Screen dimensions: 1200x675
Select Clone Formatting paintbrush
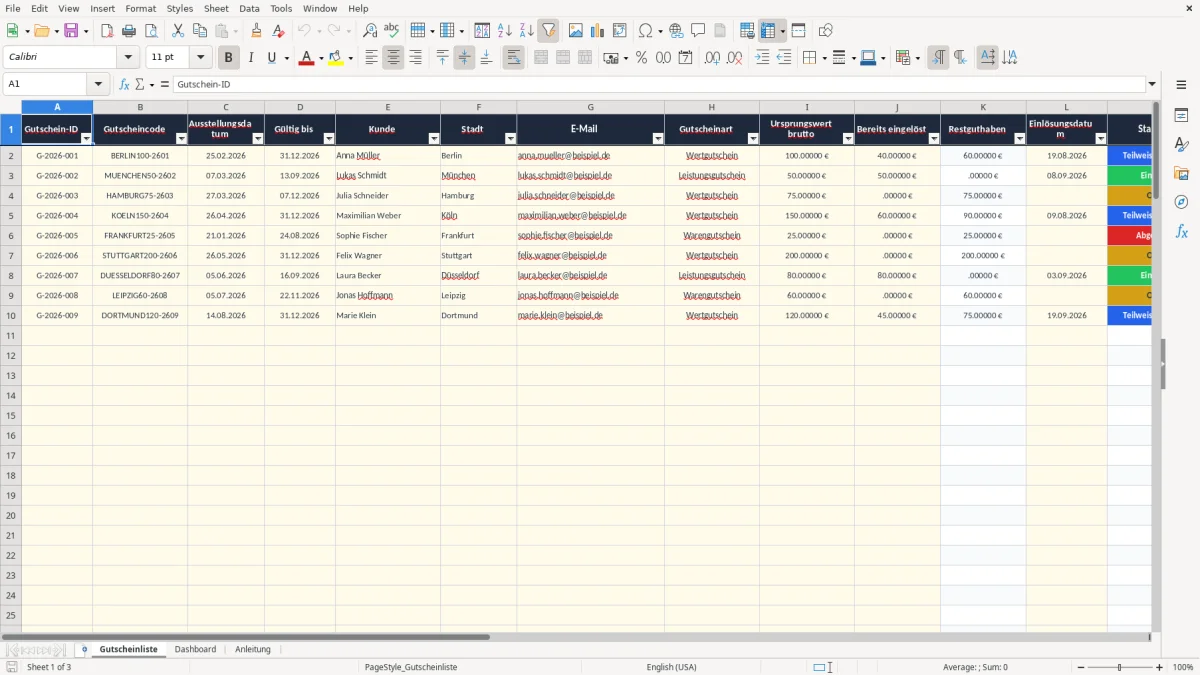pos(257,31)
